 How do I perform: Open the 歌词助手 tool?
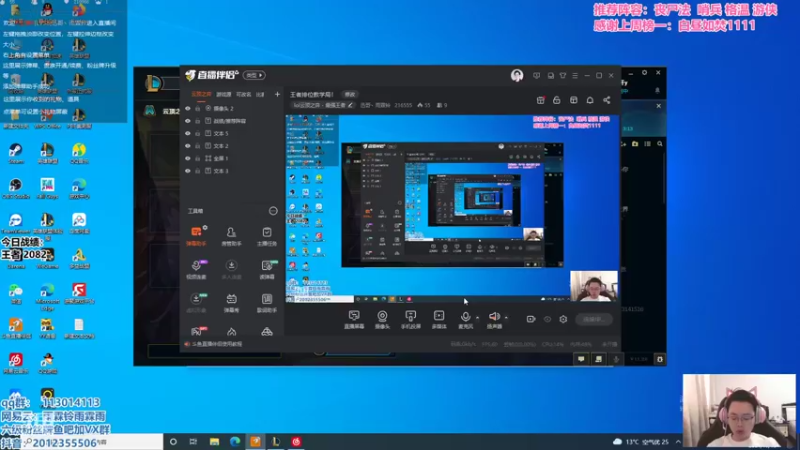267,303
